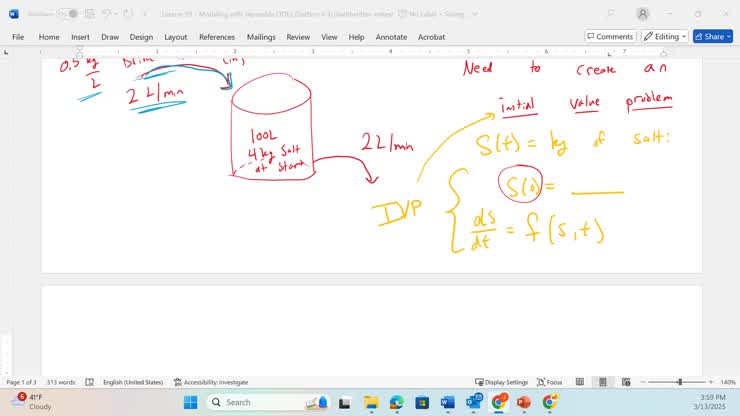Open File Explorer from taskbar
The width and height of the screenshot is (740, 416).
click(371, 402)
